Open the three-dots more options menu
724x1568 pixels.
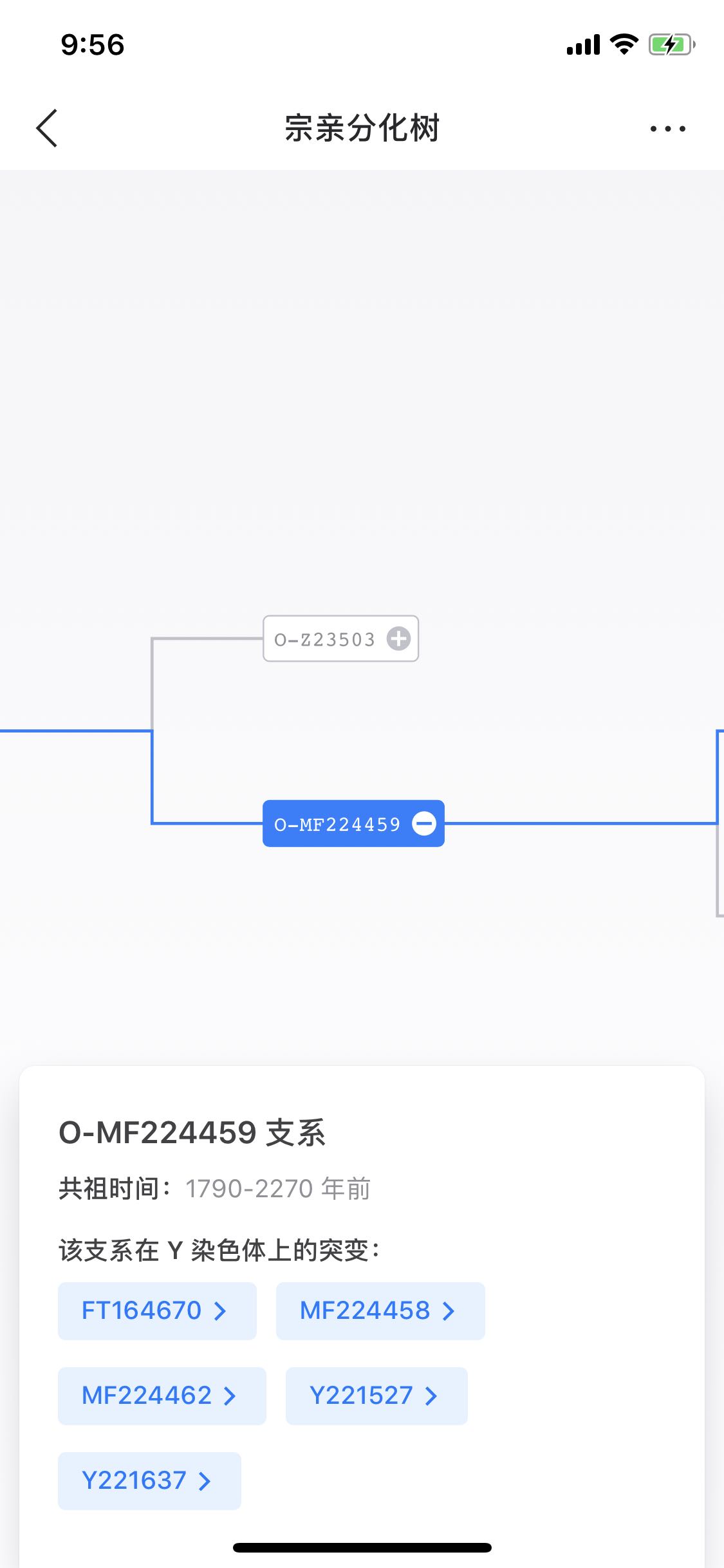pyautogui.click(x=667, y=129)
